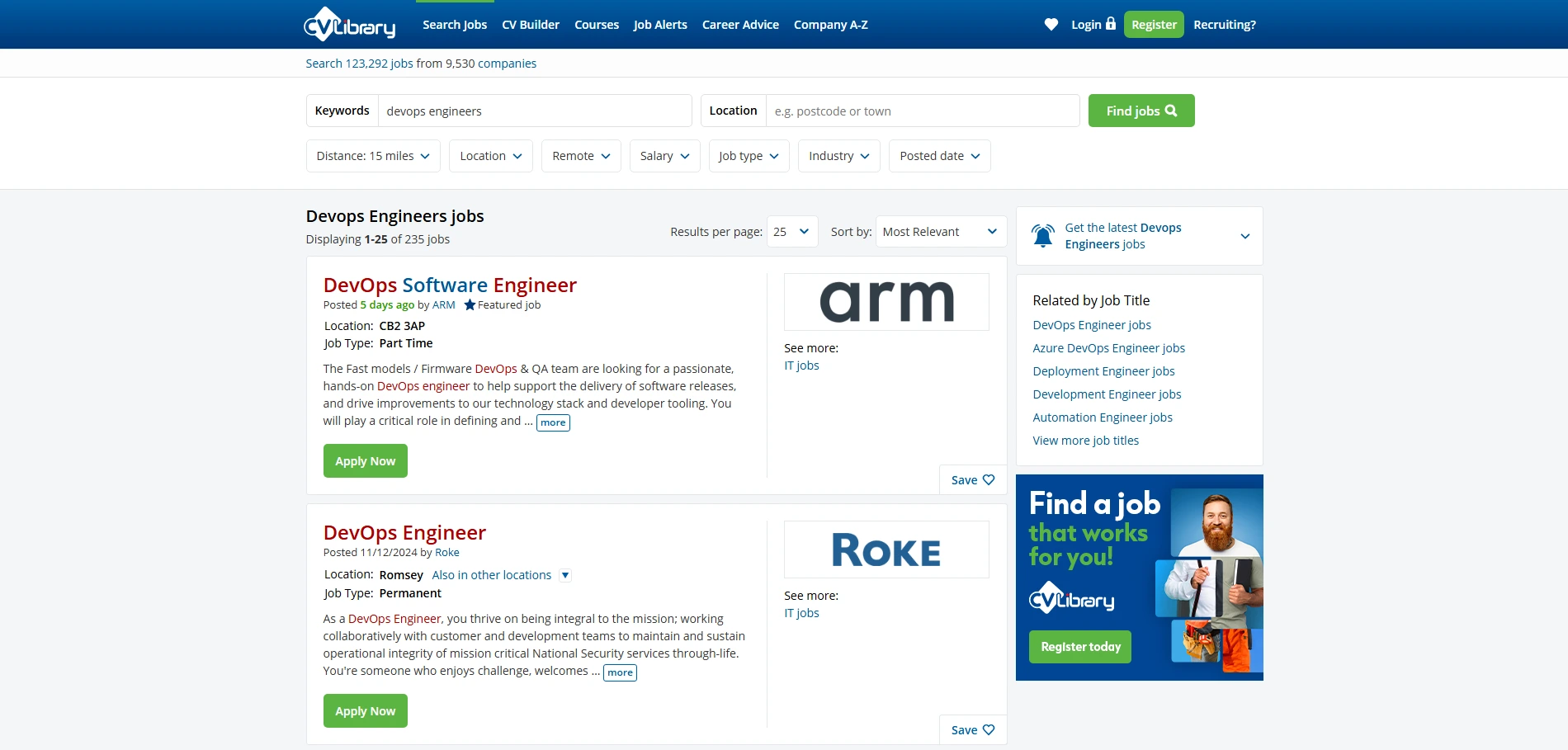
Task: Focus the Keywords input field
Action: coord(535,111)
